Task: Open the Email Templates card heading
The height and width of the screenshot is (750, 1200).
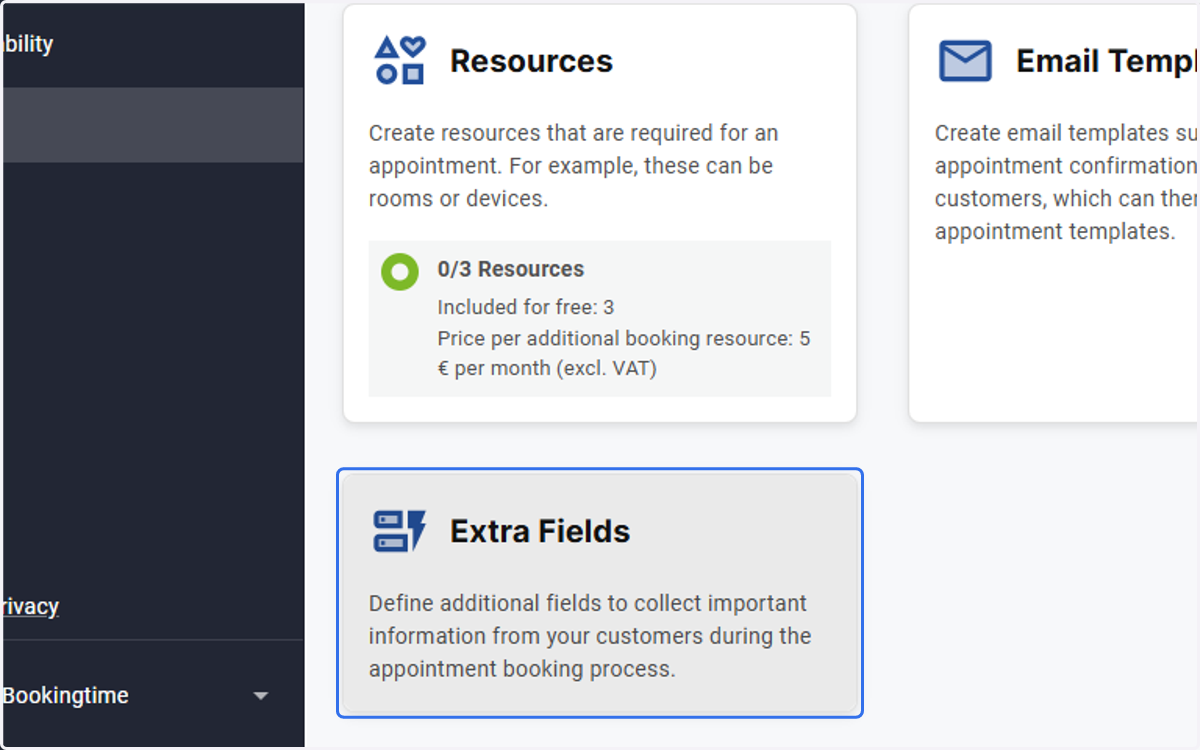Action: click(x=1107, y=61)
